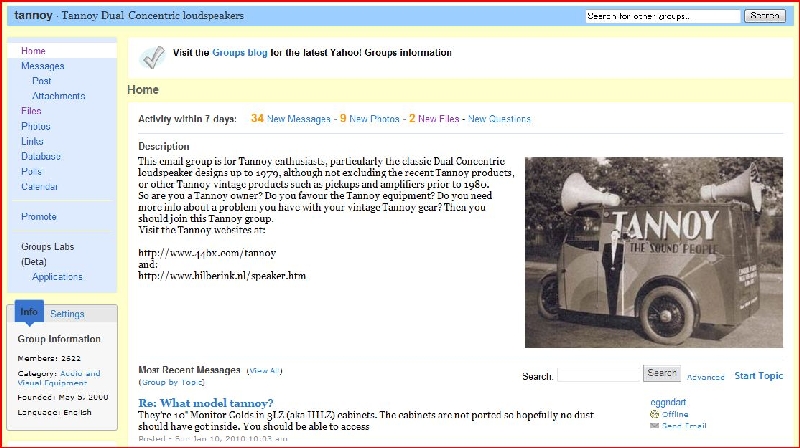Click the offline status icon under eggndart

tap(655, 414)
